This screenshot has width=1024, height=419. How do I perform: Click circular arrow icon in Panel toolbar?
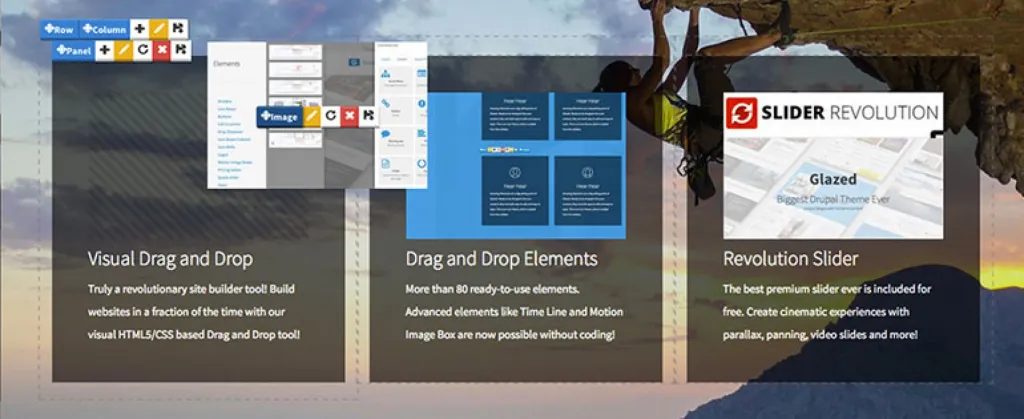coord(143,50)
